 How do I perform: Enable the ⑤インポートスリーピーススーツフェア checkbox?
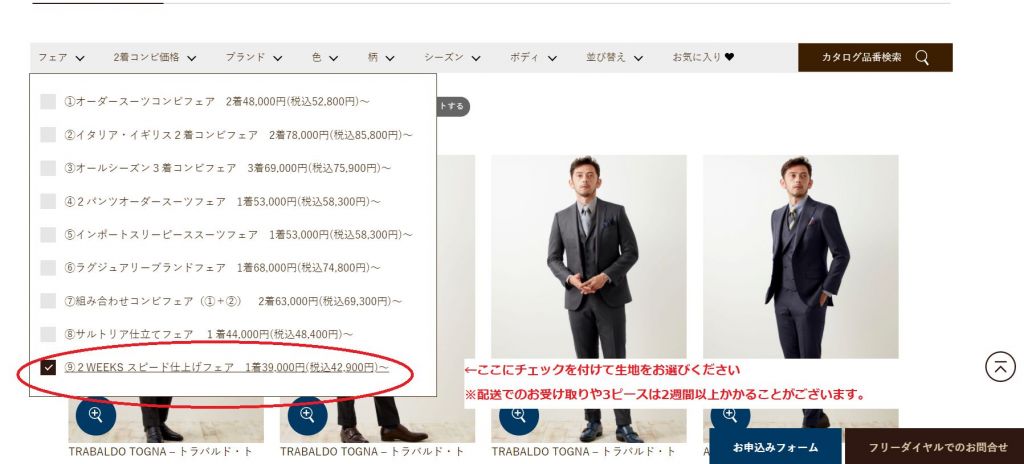[x=48, y=235]
